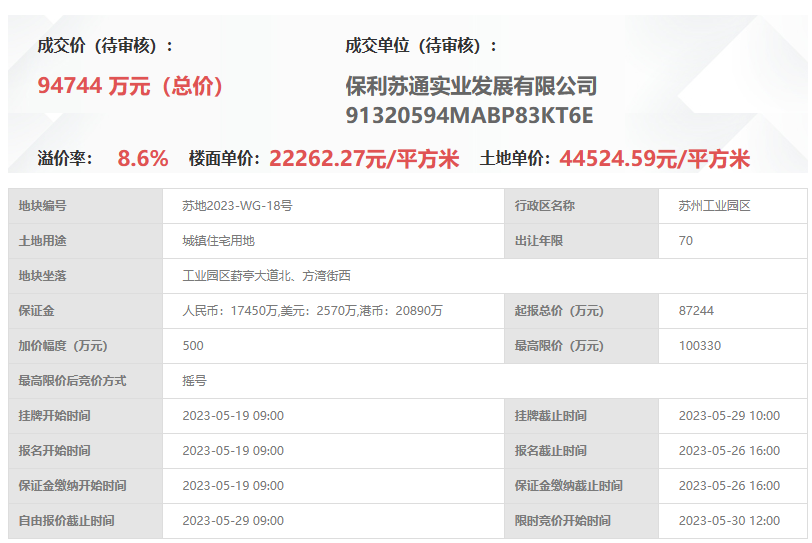Click the 自由报价截止时间 label cell

pyautogui.click(x=85, y=521)
